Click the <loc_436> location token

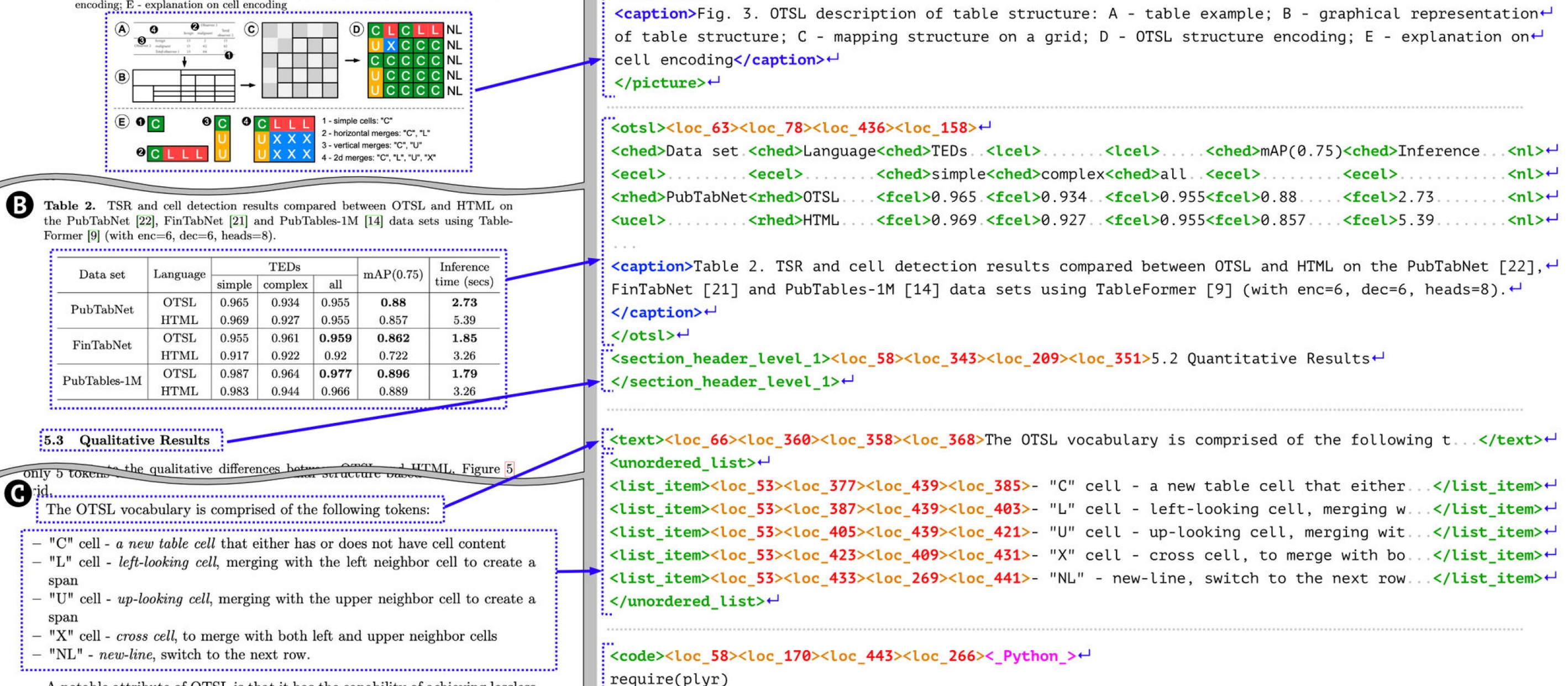pos(848,128)
